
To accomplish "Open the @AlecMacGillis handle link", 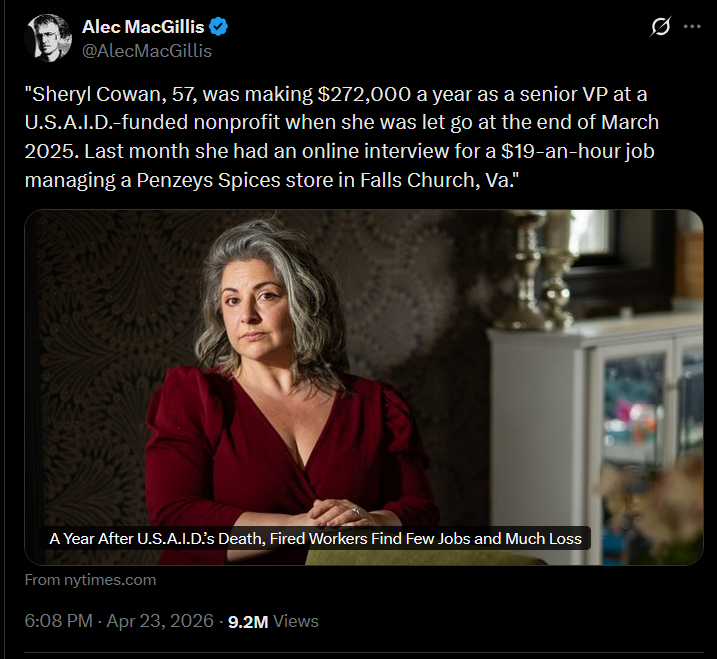I will pyautogui.click(x=147, y=50).
